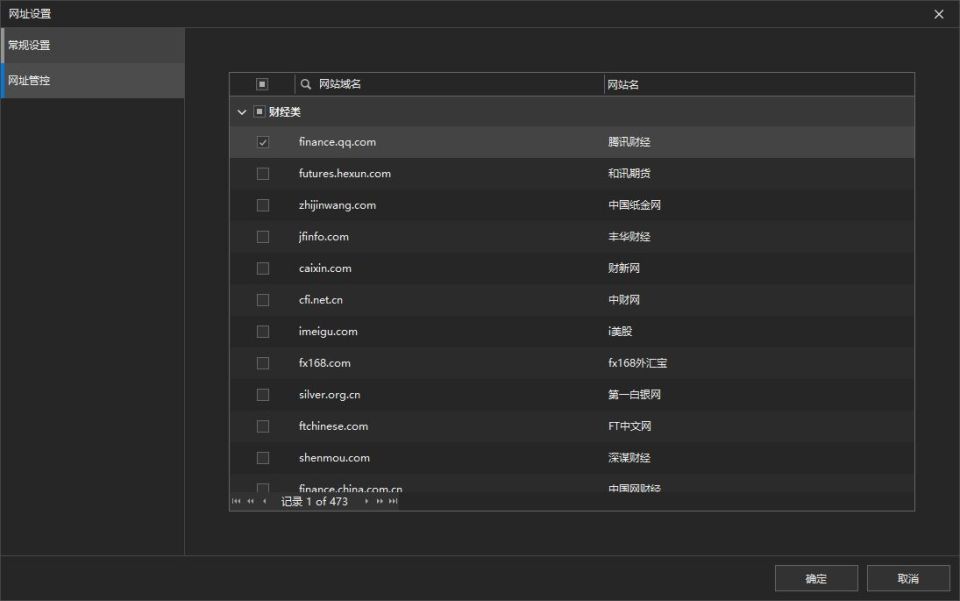Viewport: 960px width, 601px height.
Task: Select the caixin.com checkbox
Action: (x=263, y=269)
